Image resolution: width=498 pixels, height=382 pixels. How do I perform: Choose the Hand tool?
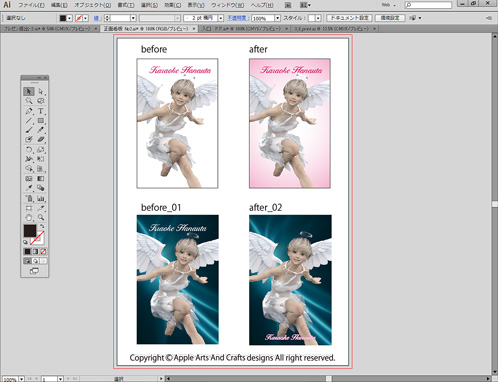click(29, 218)
